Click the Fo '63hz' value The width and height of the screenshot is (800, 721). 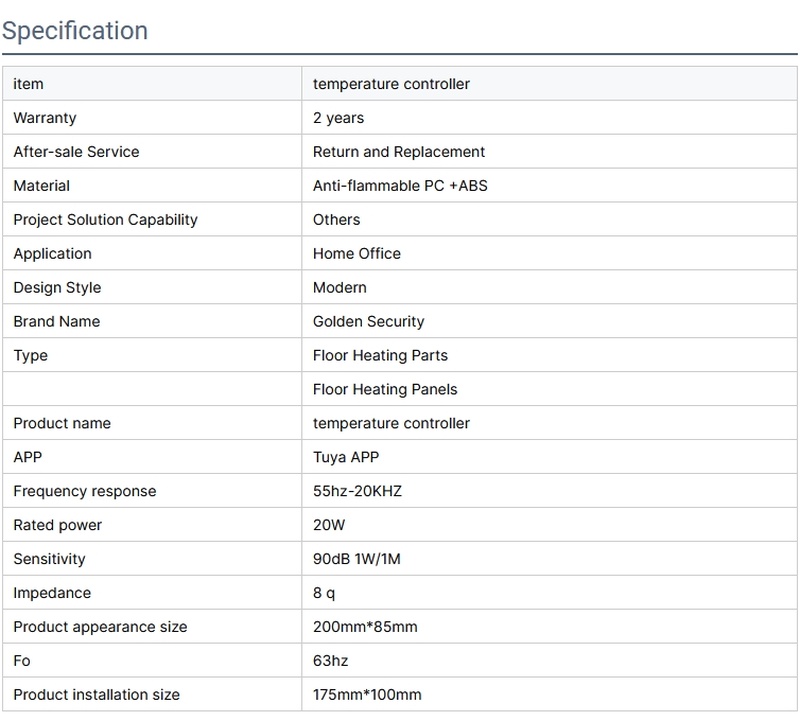tap(331, 662)
